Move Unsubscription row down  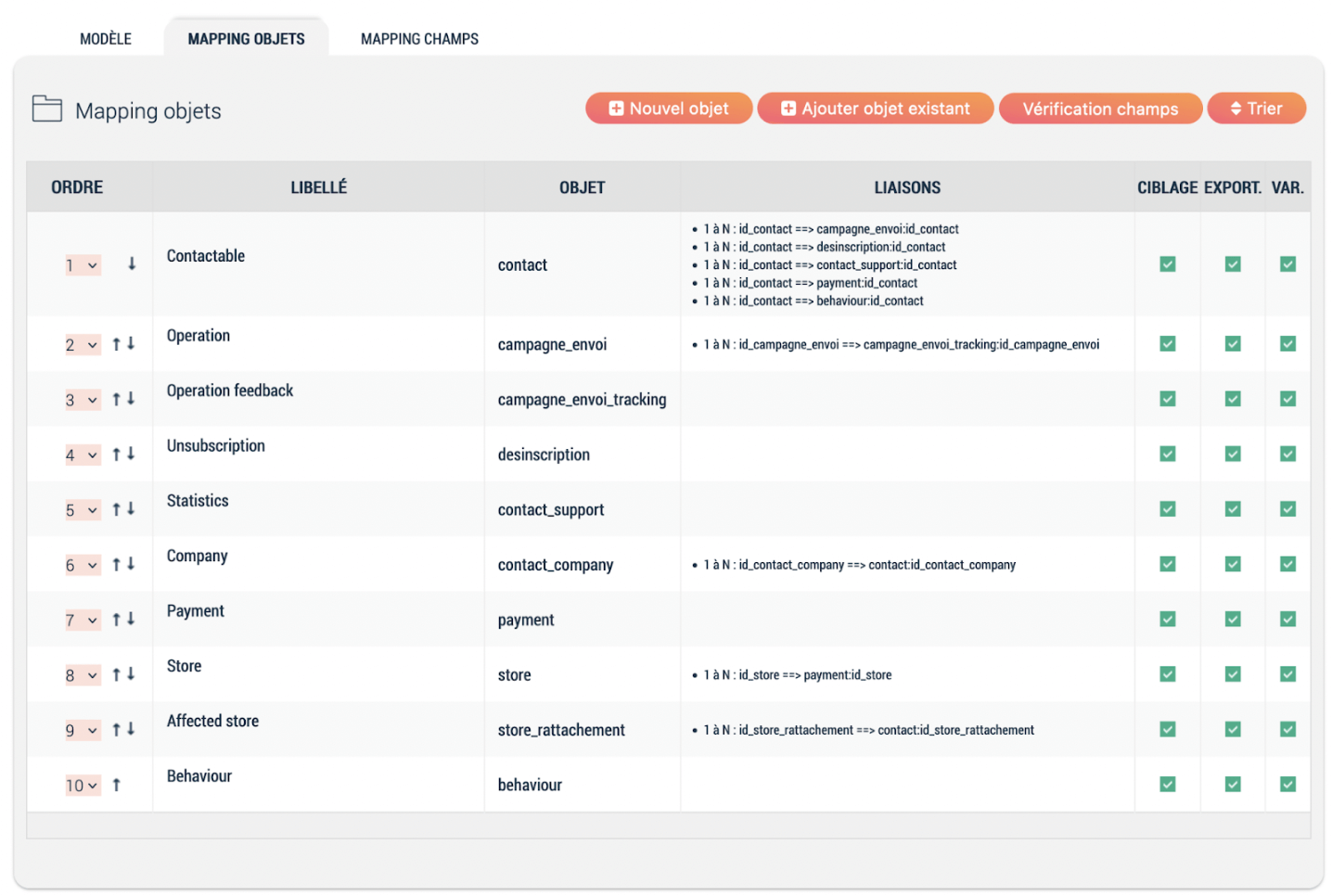pyautogui.click(x=131, y=454)
